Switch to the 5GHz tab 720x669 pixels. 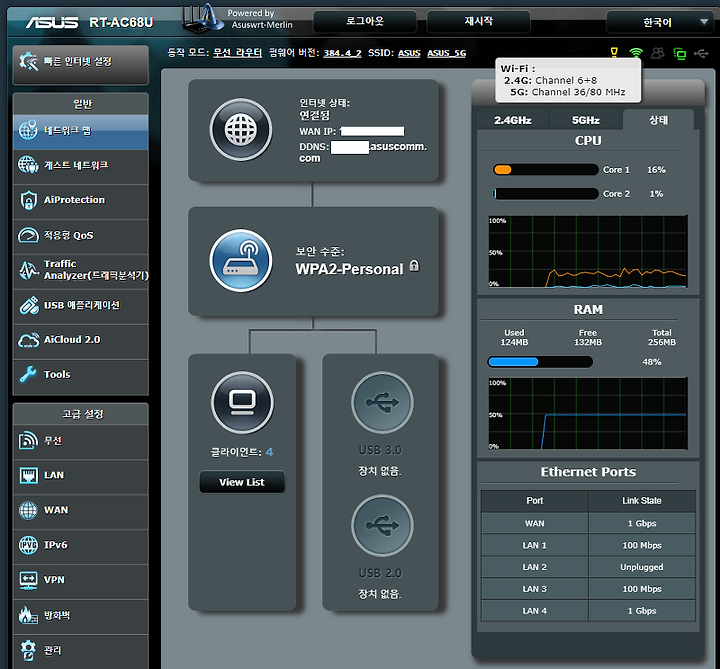pos(585,120)
